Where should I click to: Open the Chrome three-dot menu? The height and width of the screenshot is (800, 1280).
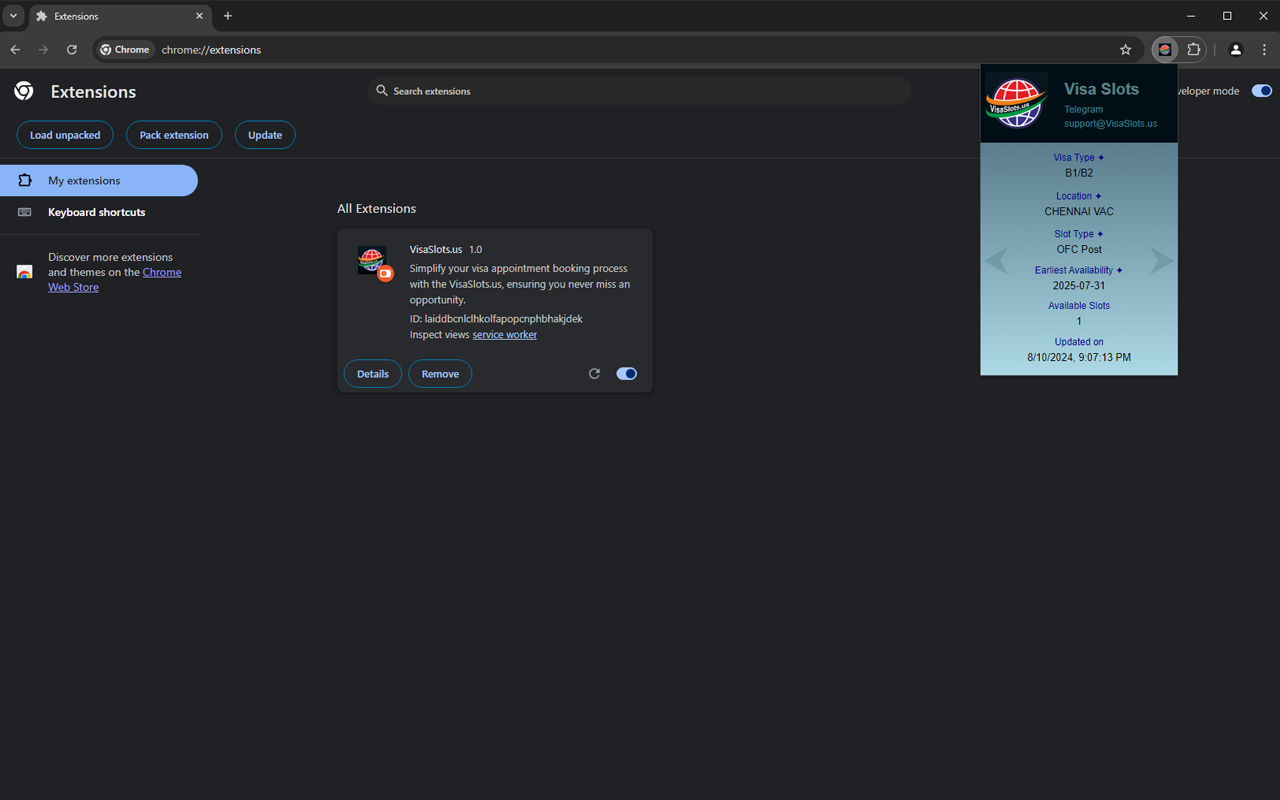tap(1265, 50)
